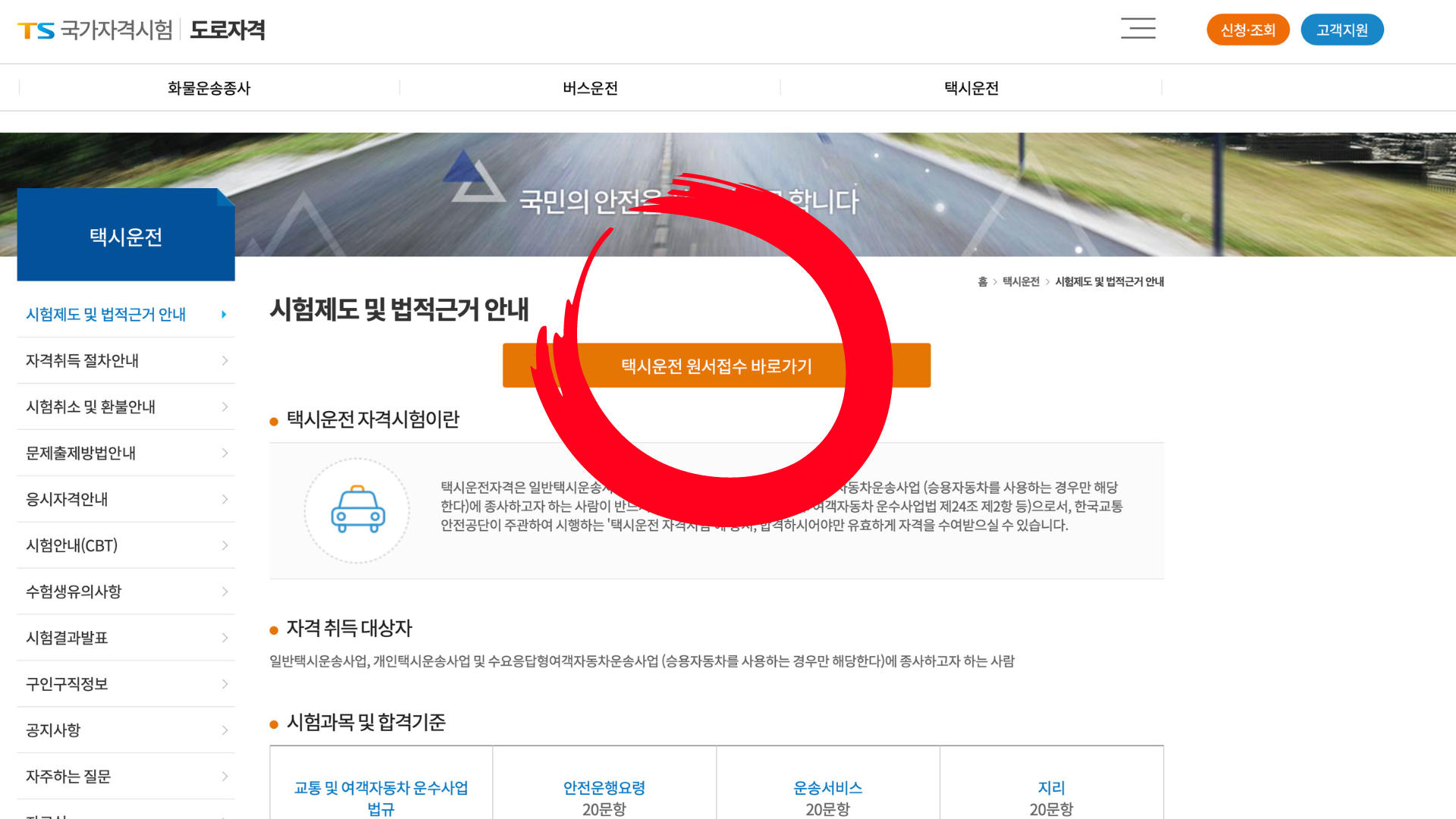The width and height of the screenshot is (1456, 819).
Task: Open 시험안내(CBT) in sidebar
Action: pyautogui.click(x=72, y=545)
